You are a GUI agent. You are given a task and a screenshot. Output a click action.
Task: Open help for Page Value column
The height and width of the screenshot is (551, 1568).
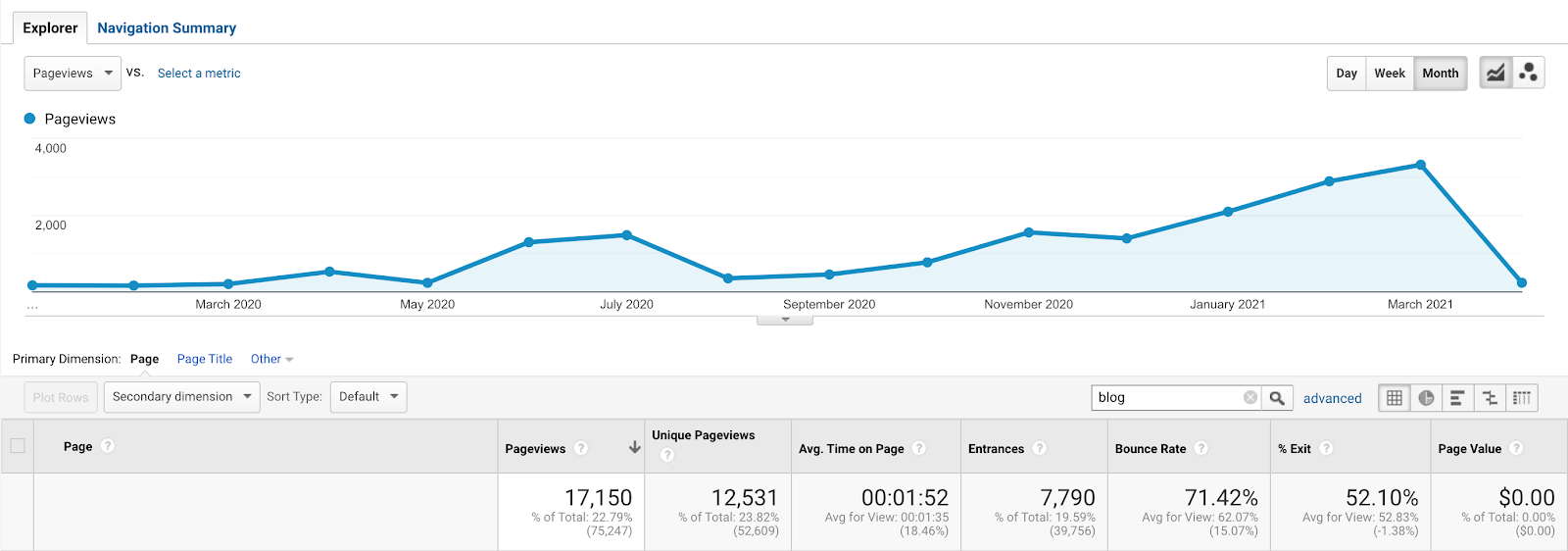[1516, 448]
